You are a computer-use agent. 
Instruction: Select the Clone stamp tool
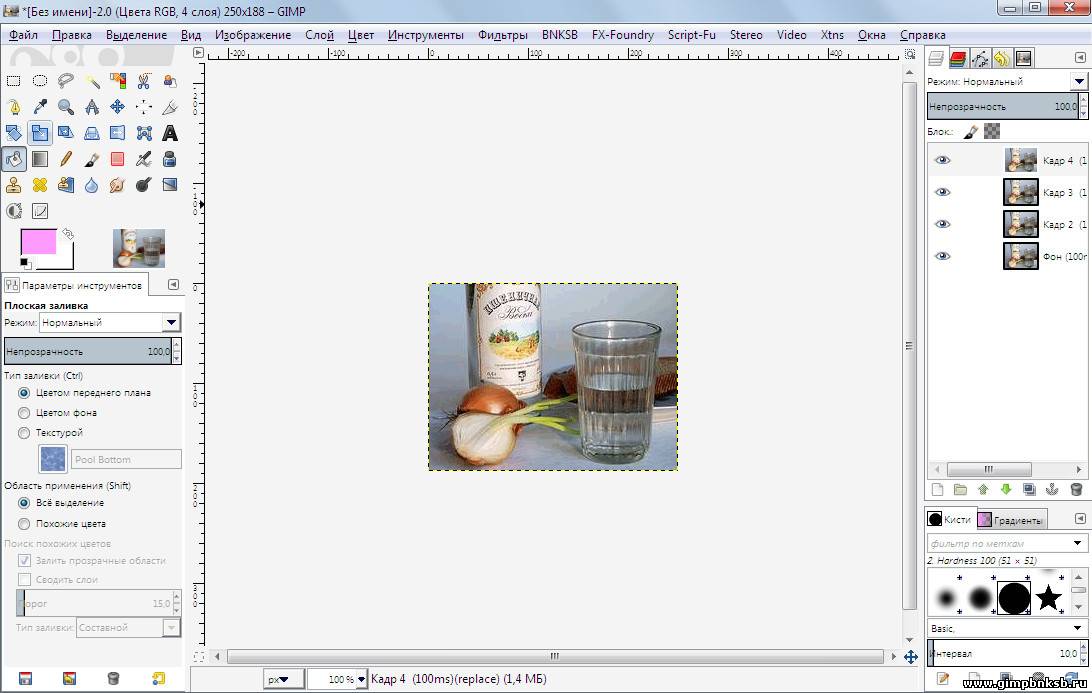(13, 185)
